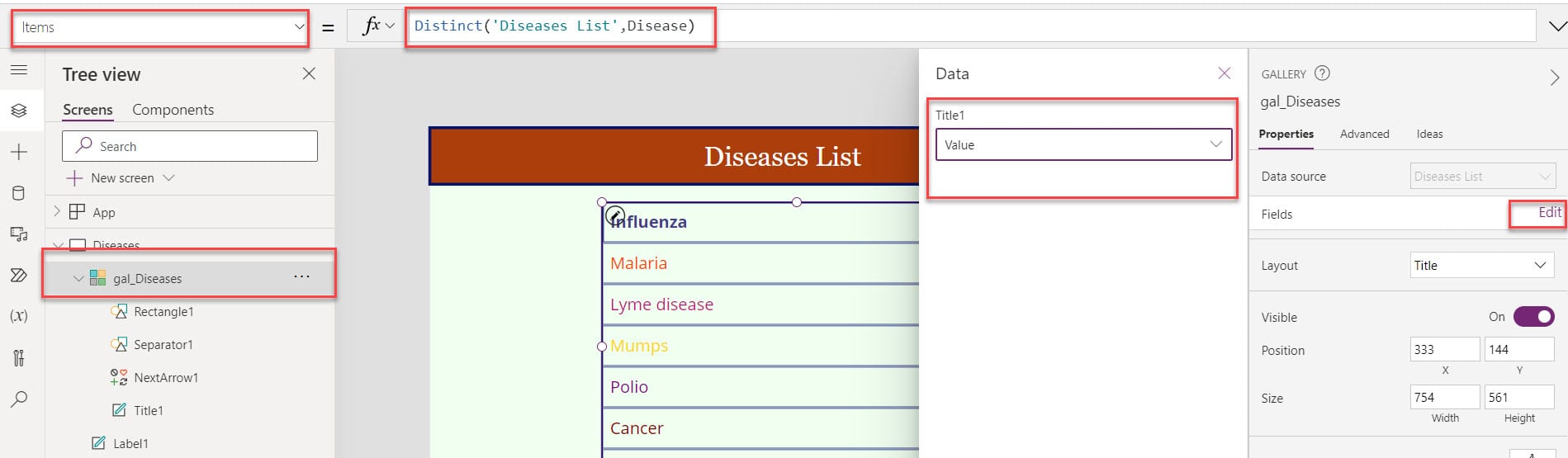Switch to the Components tab
Screen dimensions: 1568x458
173,110
